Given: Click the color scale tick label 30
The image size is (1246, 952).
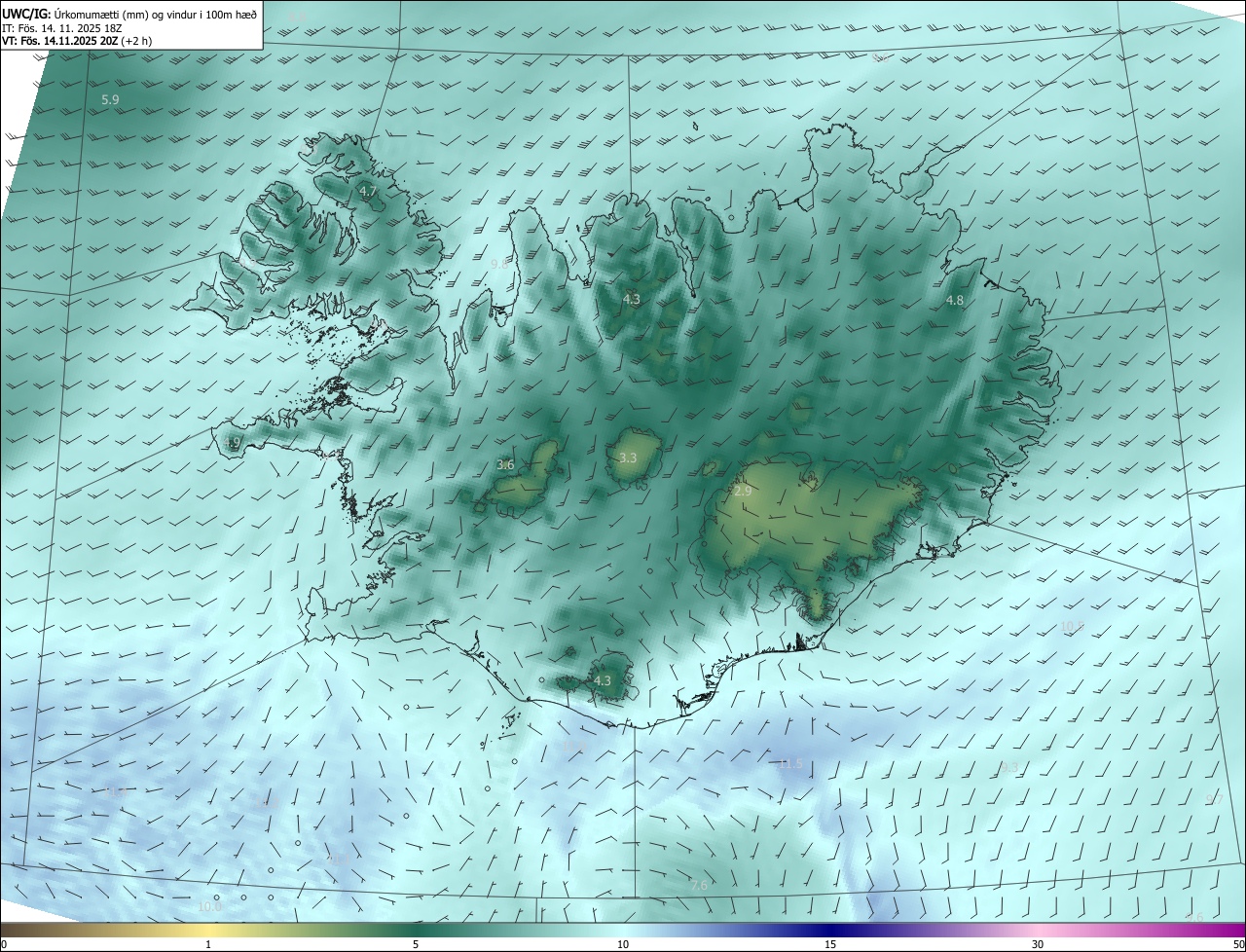Looking at the screenshot, I should click(x=1038, y=945).
